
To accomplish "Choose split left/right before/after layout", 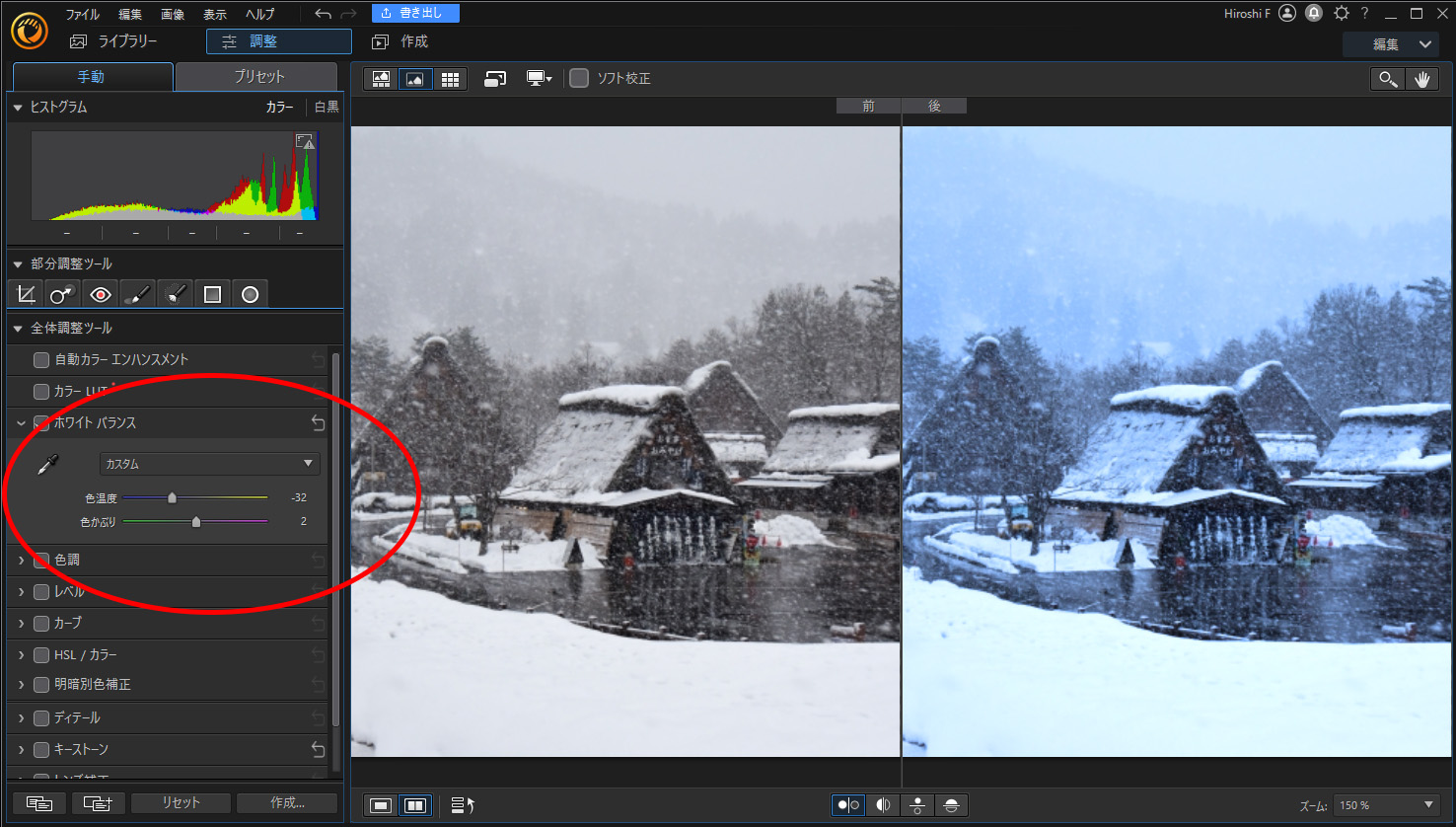I will (x=883, y=805).
